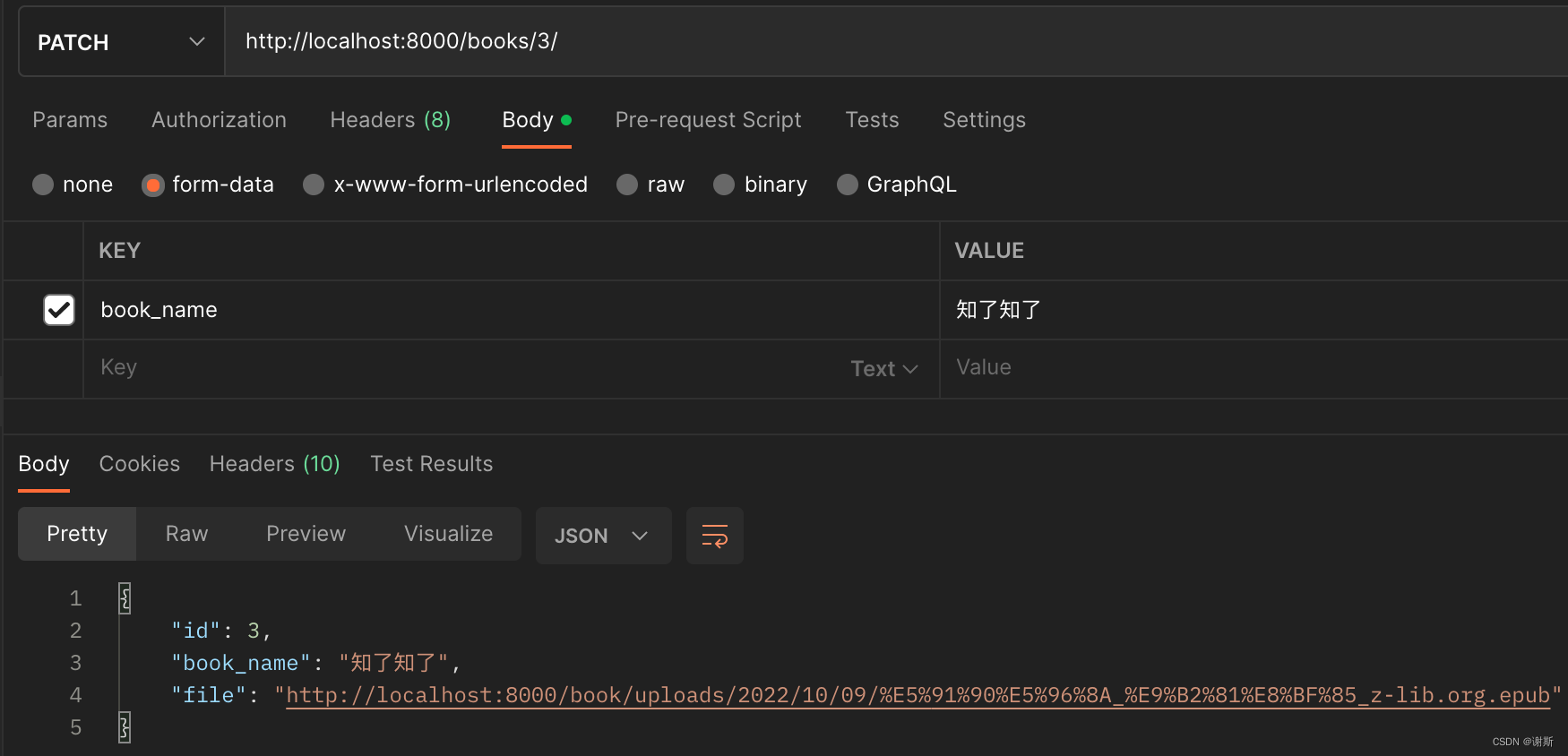1568x756 pixels.
Task: Switch to Pretty response view
Action: [x=77, y=534]
